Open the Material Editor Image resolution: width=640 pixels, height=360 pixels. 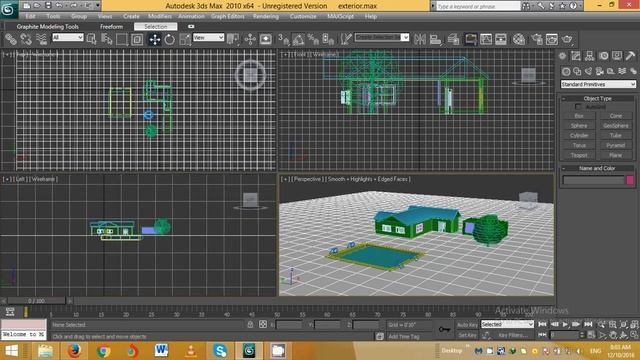pos(519,39)
